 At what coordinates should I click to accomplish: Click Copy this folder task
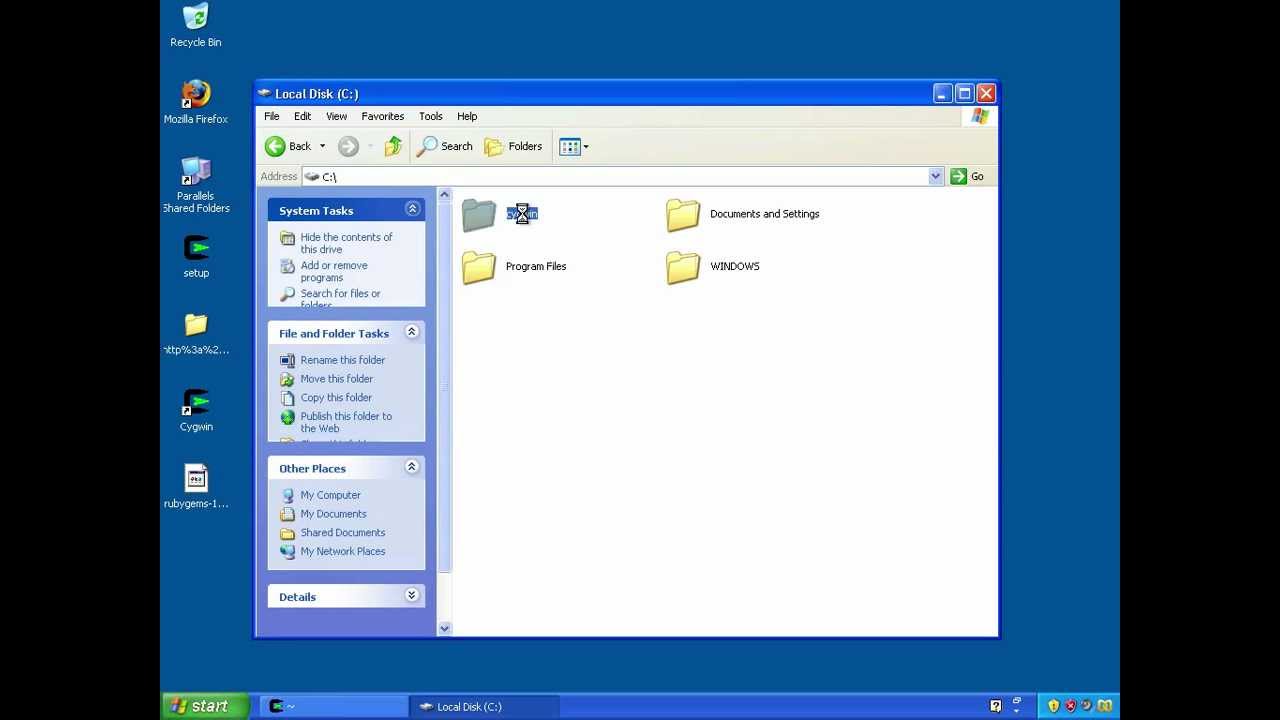pyautogui.click(x=336, y=398)
